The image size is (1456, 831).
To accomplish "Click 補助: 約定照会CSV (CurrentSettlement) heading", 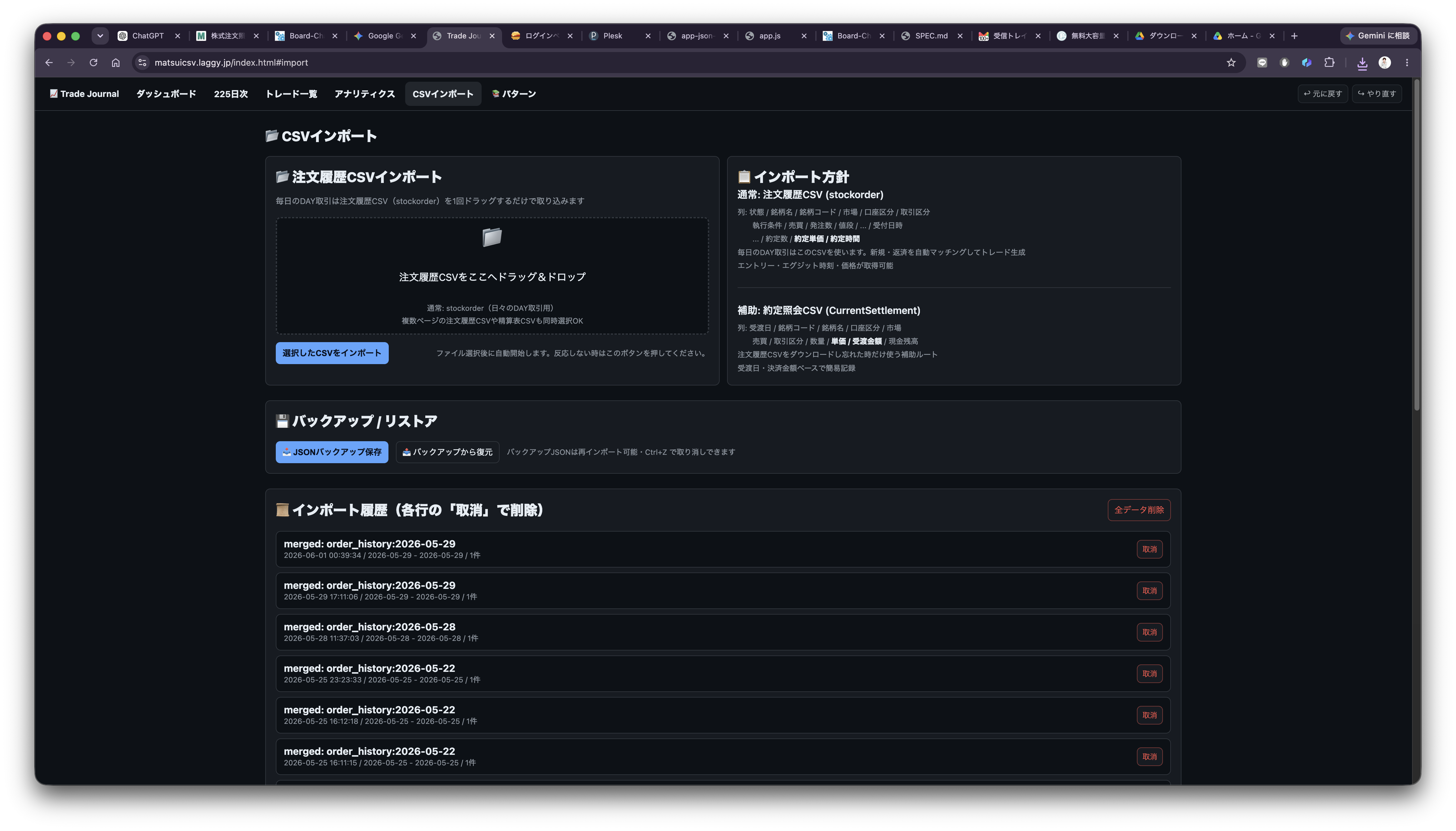I will tap(828, 311).
